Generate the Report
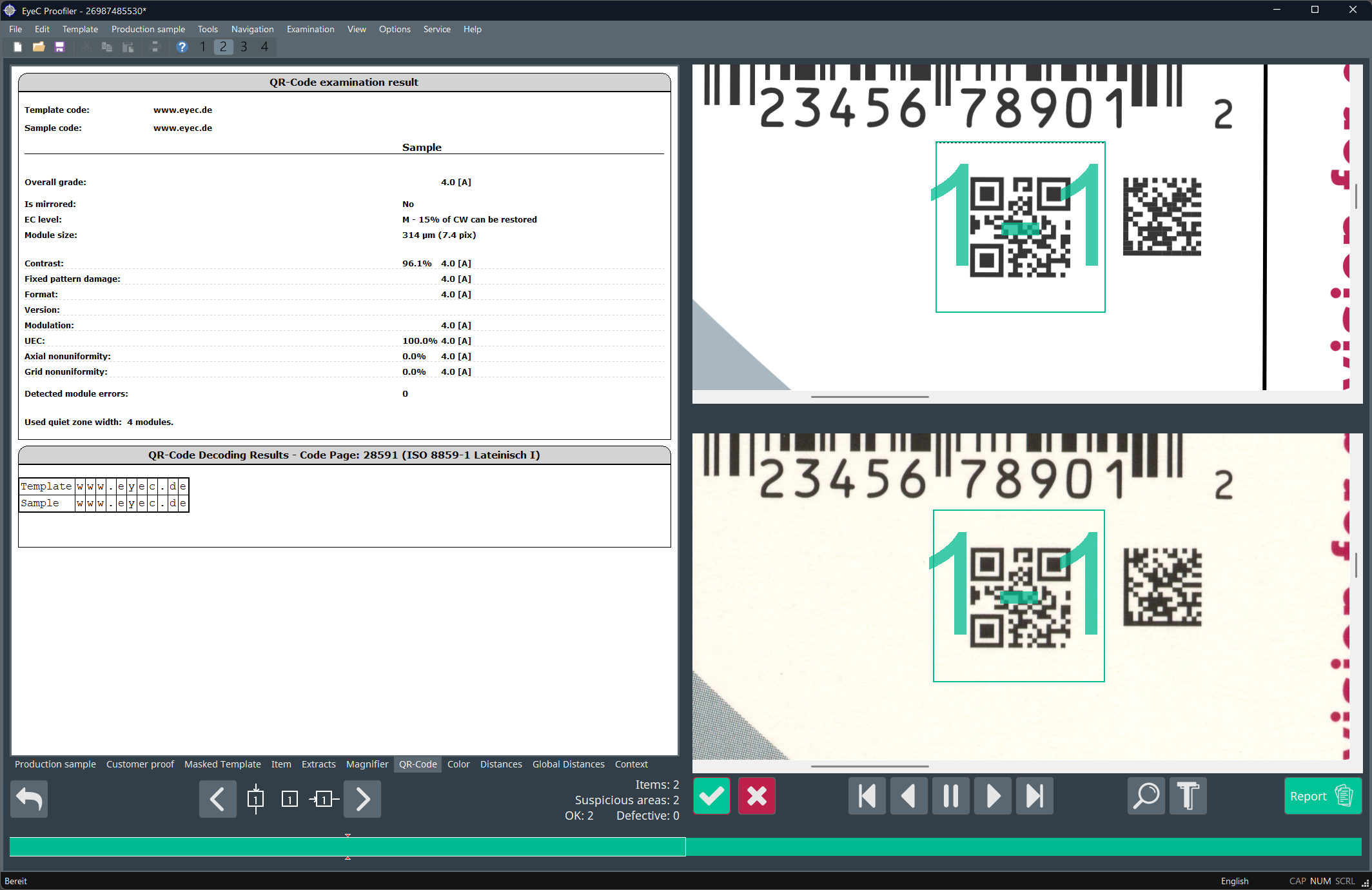 pyautogui.click(x=1323, y=796)
